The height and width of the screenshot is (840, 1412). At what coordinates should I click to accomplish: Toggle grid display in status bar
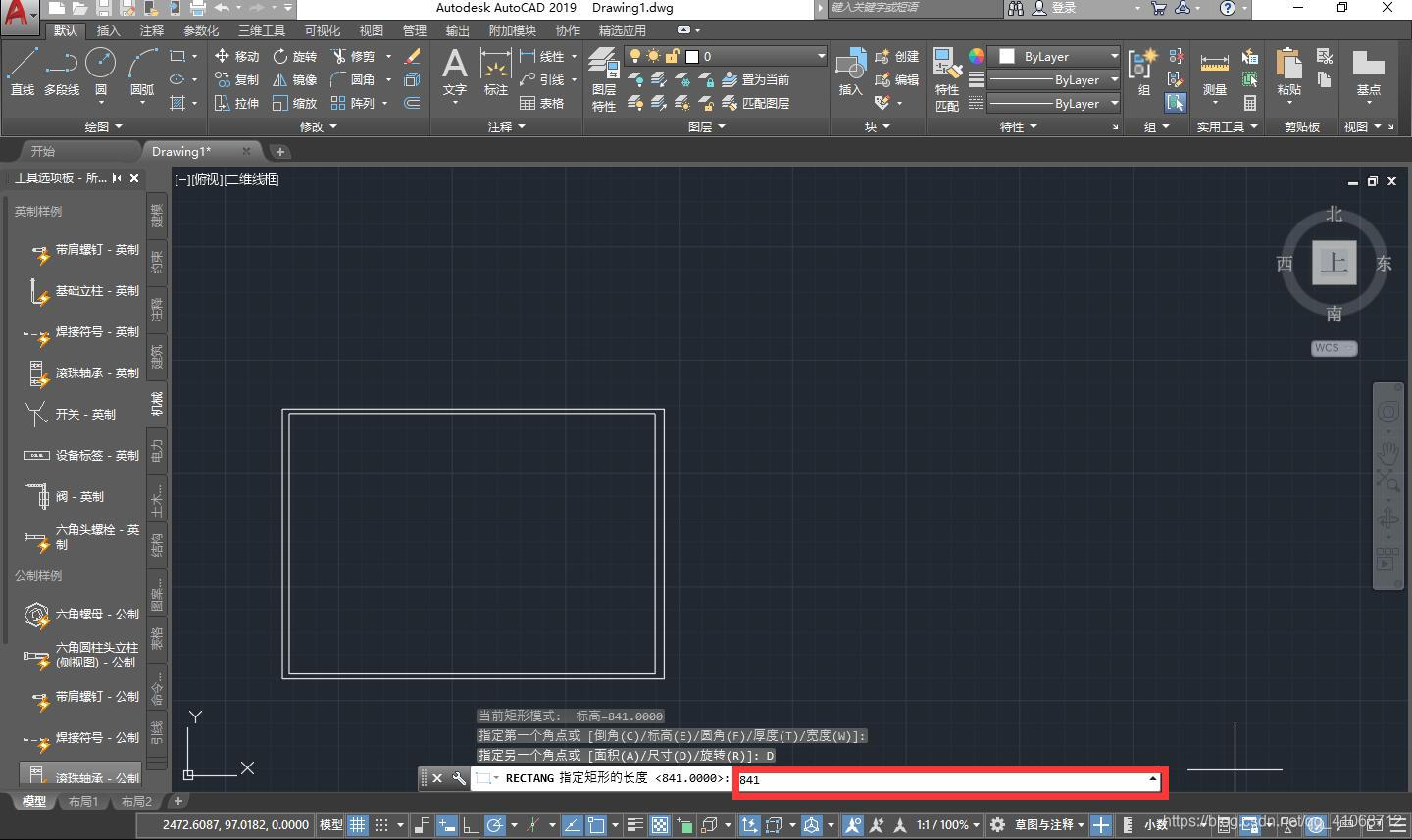358,825
